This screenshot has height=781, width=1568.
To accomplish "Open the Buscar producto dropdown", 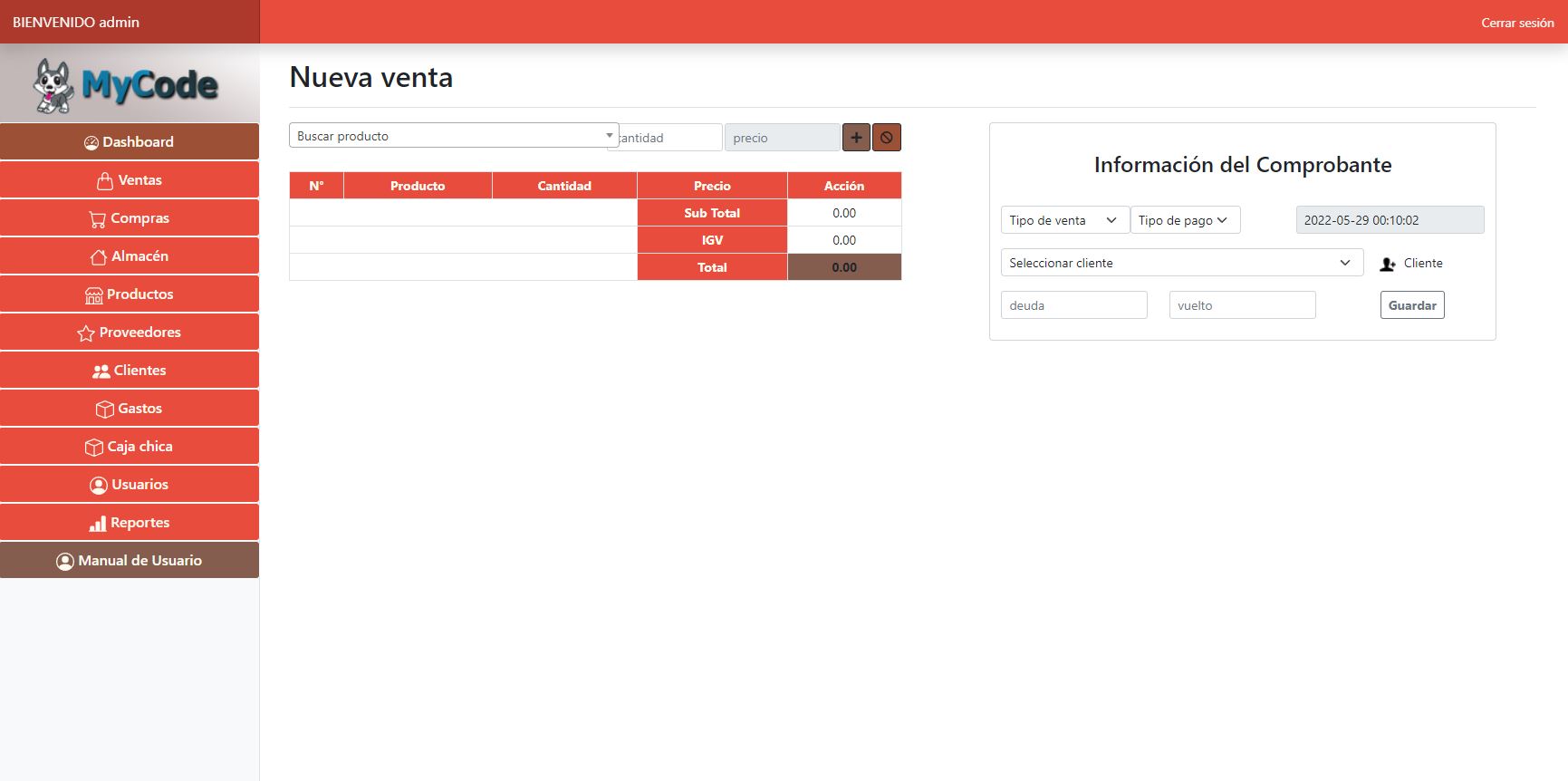I will click(x=453, y=136).
